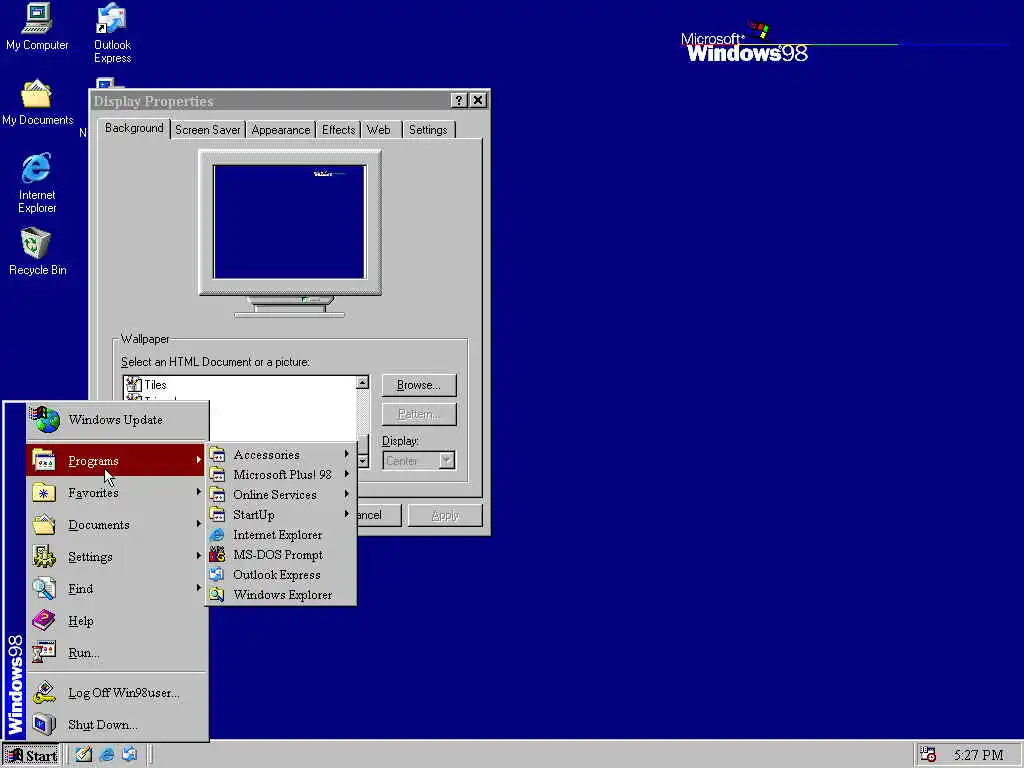1024x768 pixels.
Task: Click wallpaper list scroll up arrow
Action: (362, 383)
